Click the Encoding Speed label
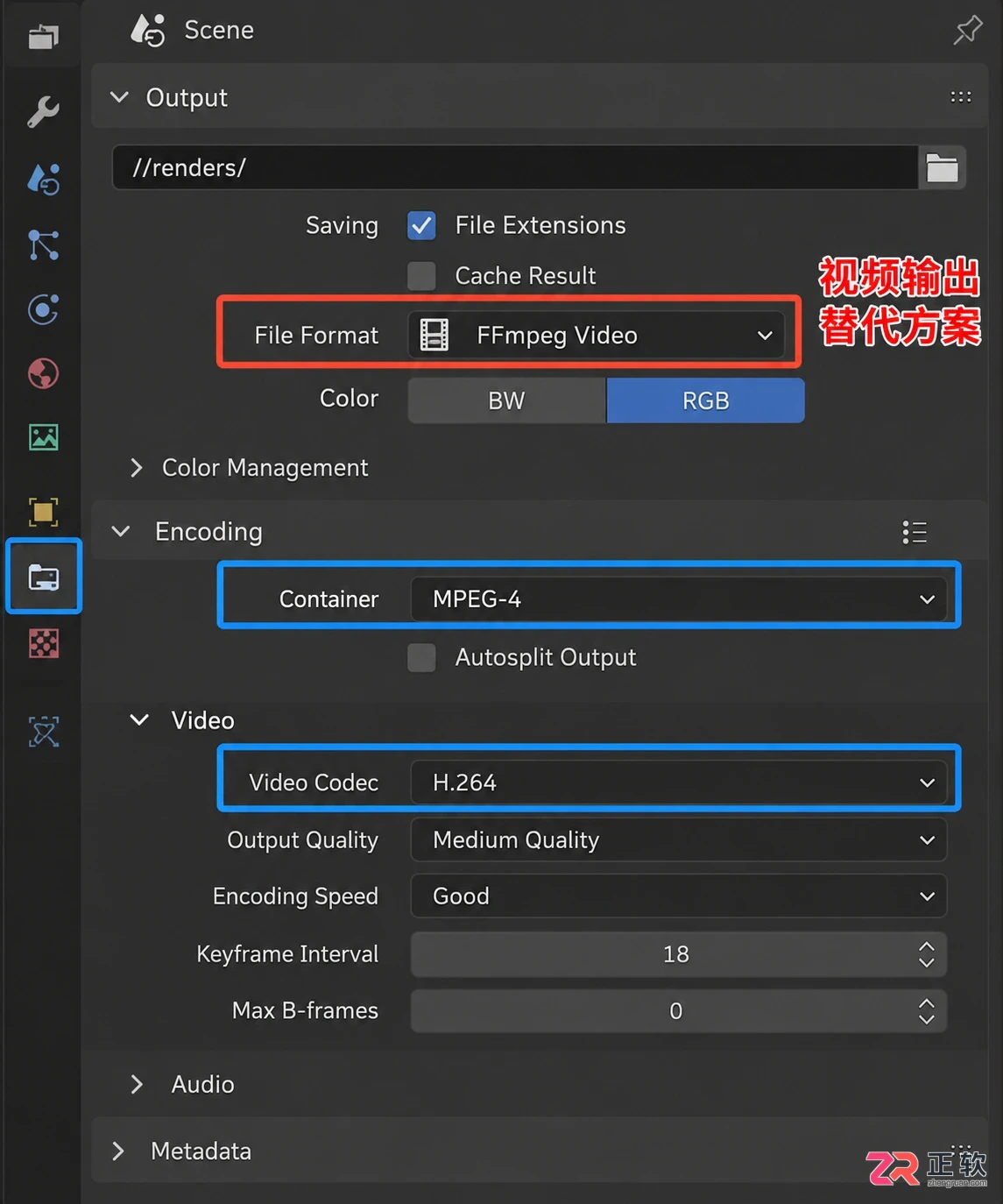Screen dimensions: 1003x1204 tap(295, 896)
